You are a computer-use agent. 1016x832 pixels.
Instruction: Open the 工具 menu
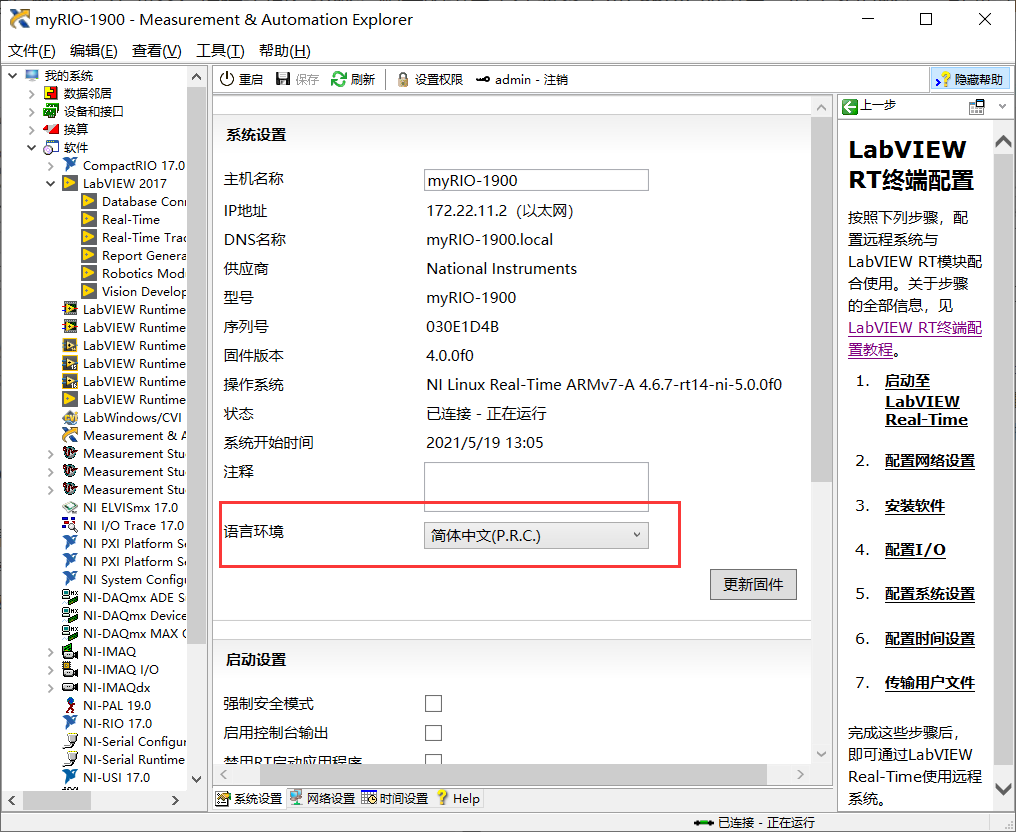point(218,50)
